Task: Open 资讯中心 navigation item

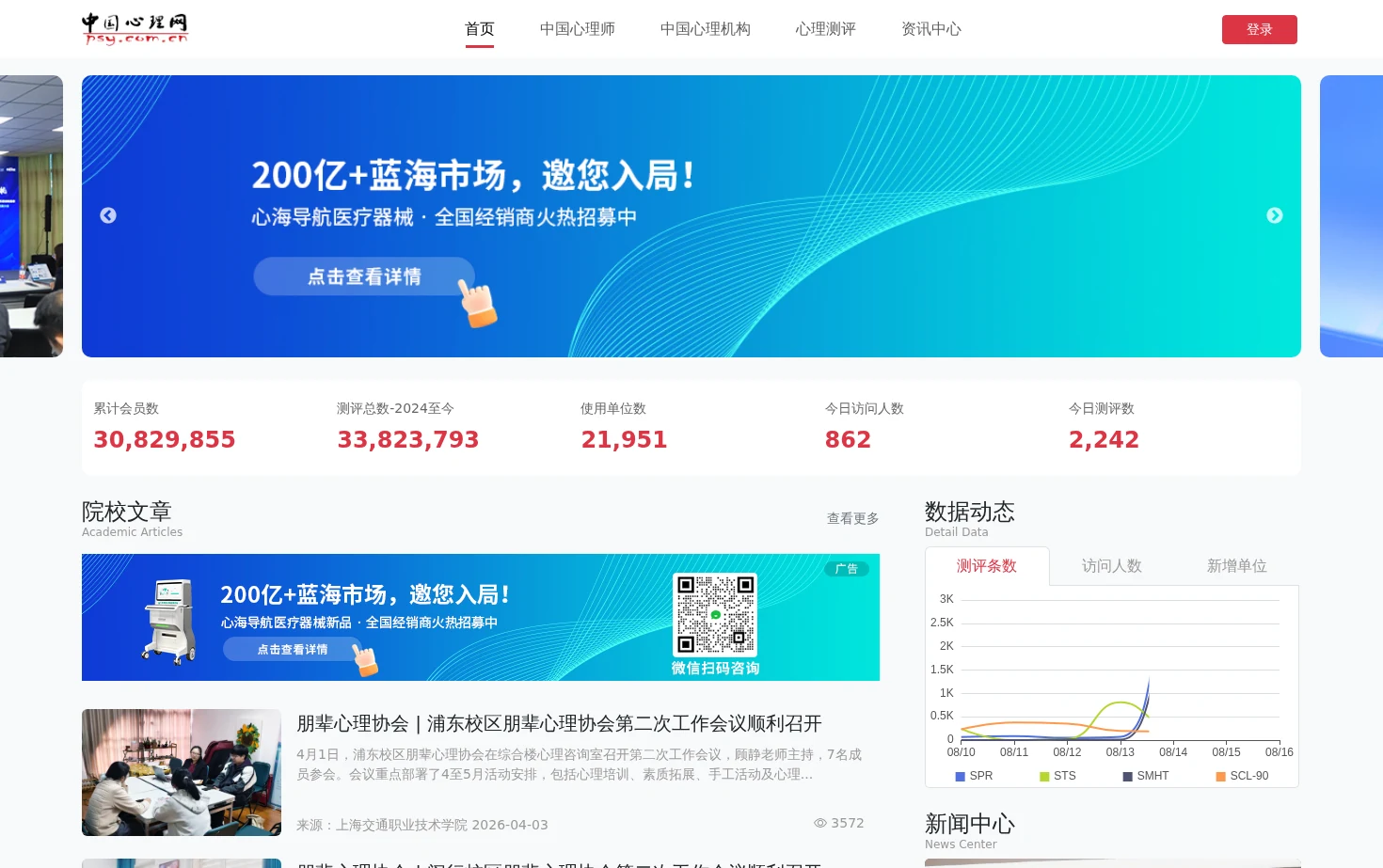Action: coord(931,29)
